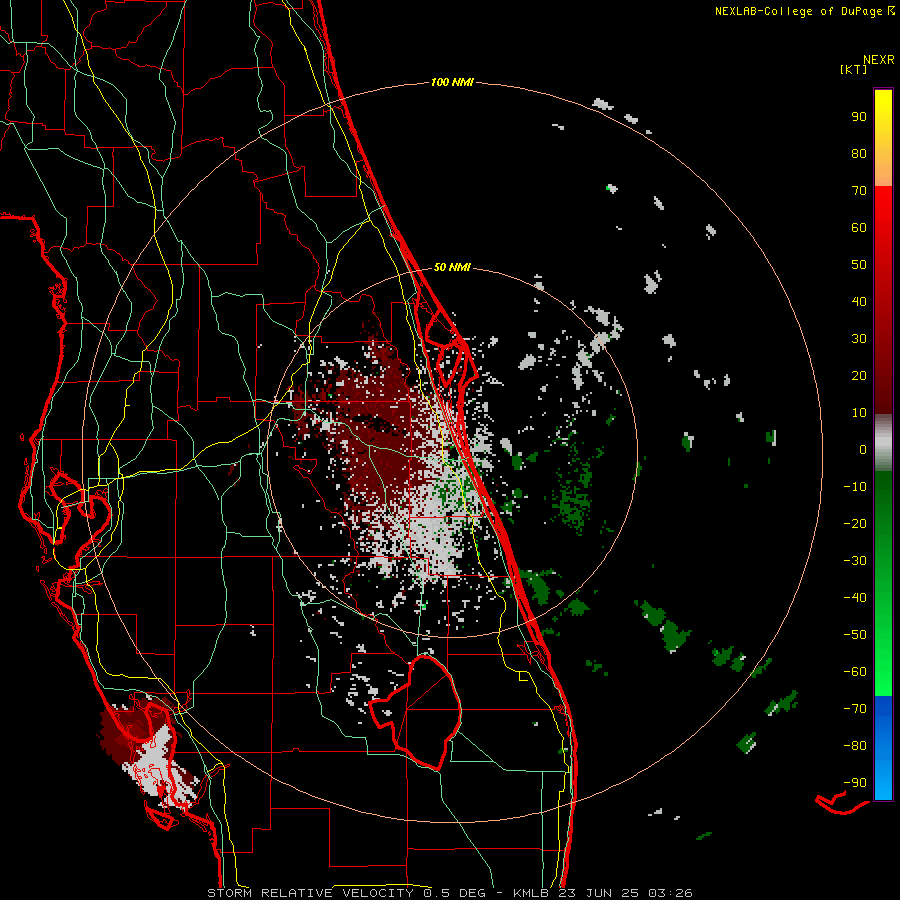The height and width of the screenshot is (900, 900).
Task: Click the -20 knot scale label
Action: pos(855,523)
